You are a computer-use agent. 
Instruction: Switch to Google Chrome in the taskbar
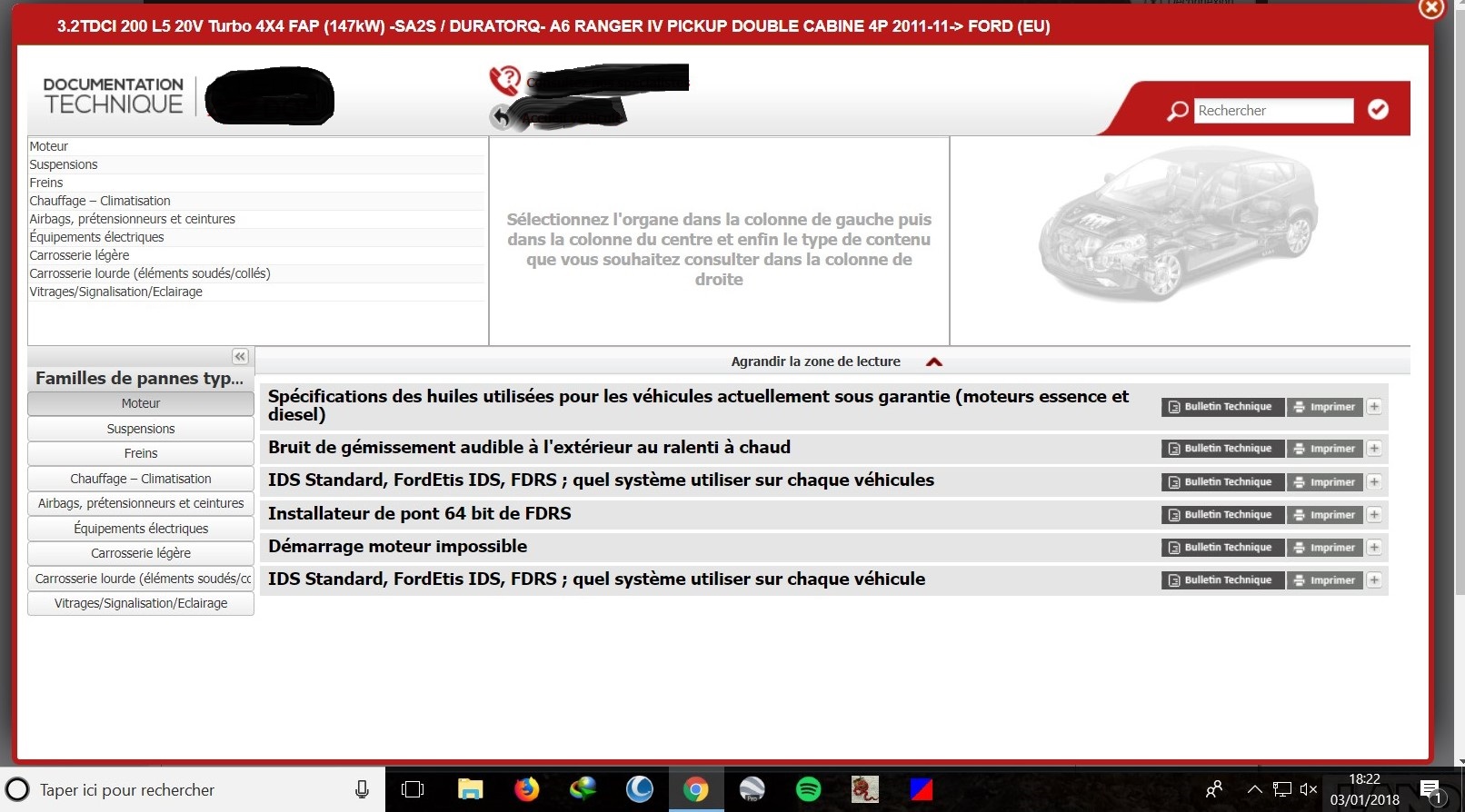(x=696, y=789)
